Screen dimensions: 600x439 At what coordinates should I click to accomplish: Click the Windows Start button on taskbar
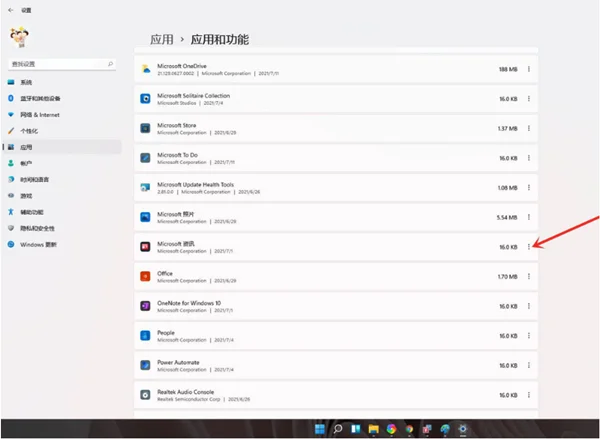click(x=319, y=429)
